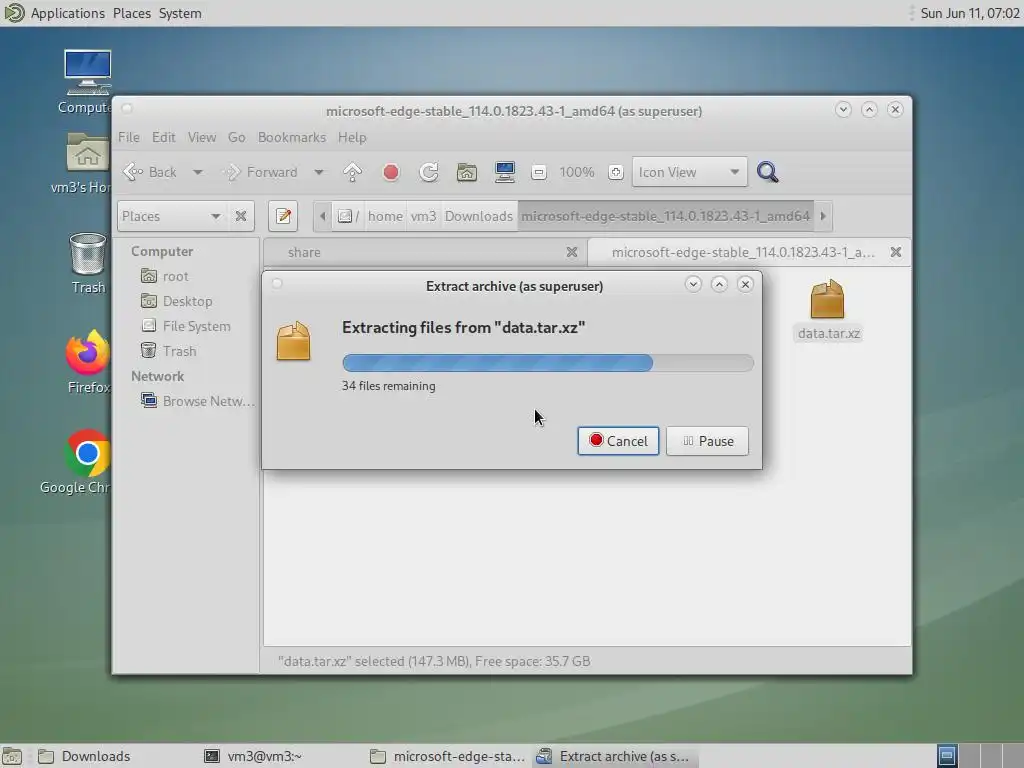Open the Icon View dropdown
Screen dimensions: 1024x768
pyautogui.click(x=689, y=172)
